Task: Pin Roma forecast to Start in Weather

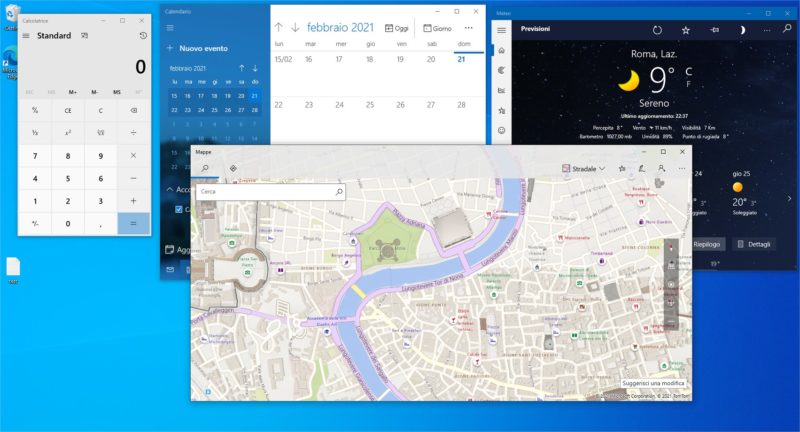Action: (x=714, y=30)
